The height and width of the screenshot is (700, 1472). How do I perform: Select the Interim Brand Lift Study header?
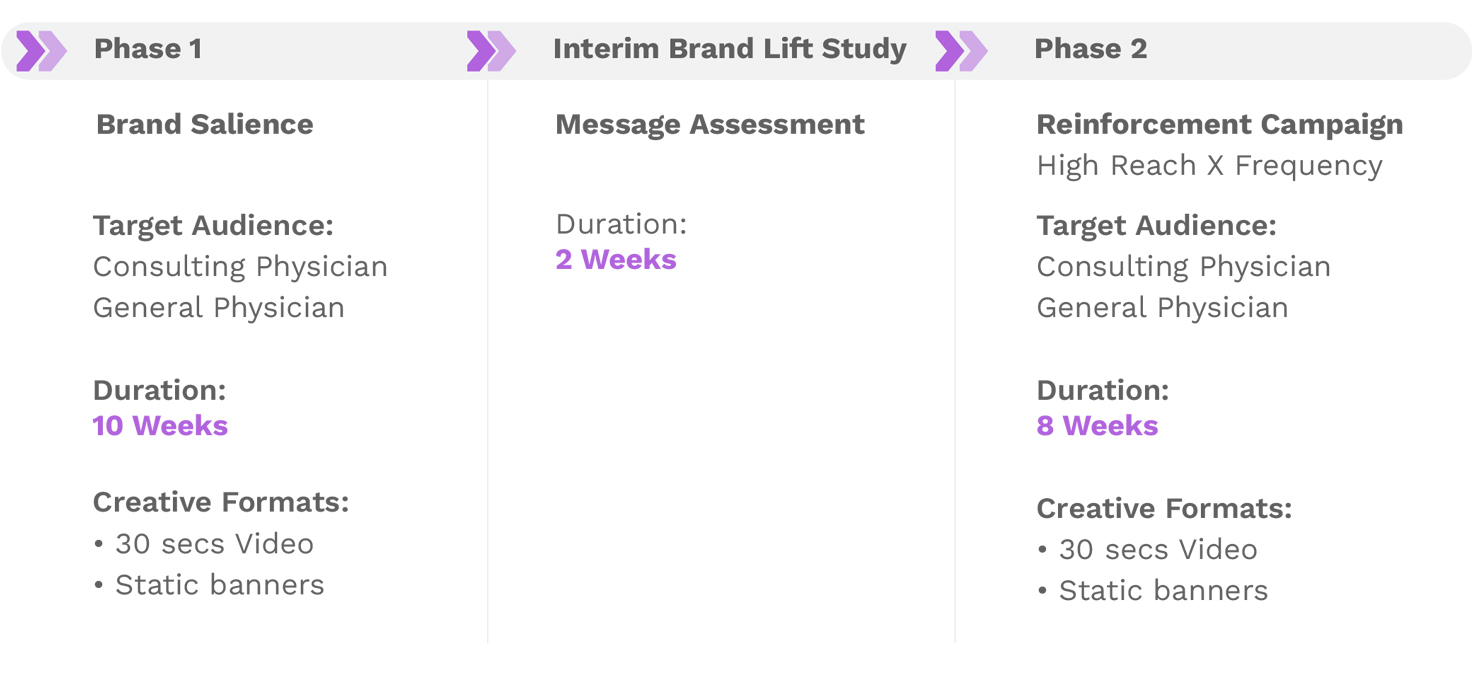[x=730, y=49]
